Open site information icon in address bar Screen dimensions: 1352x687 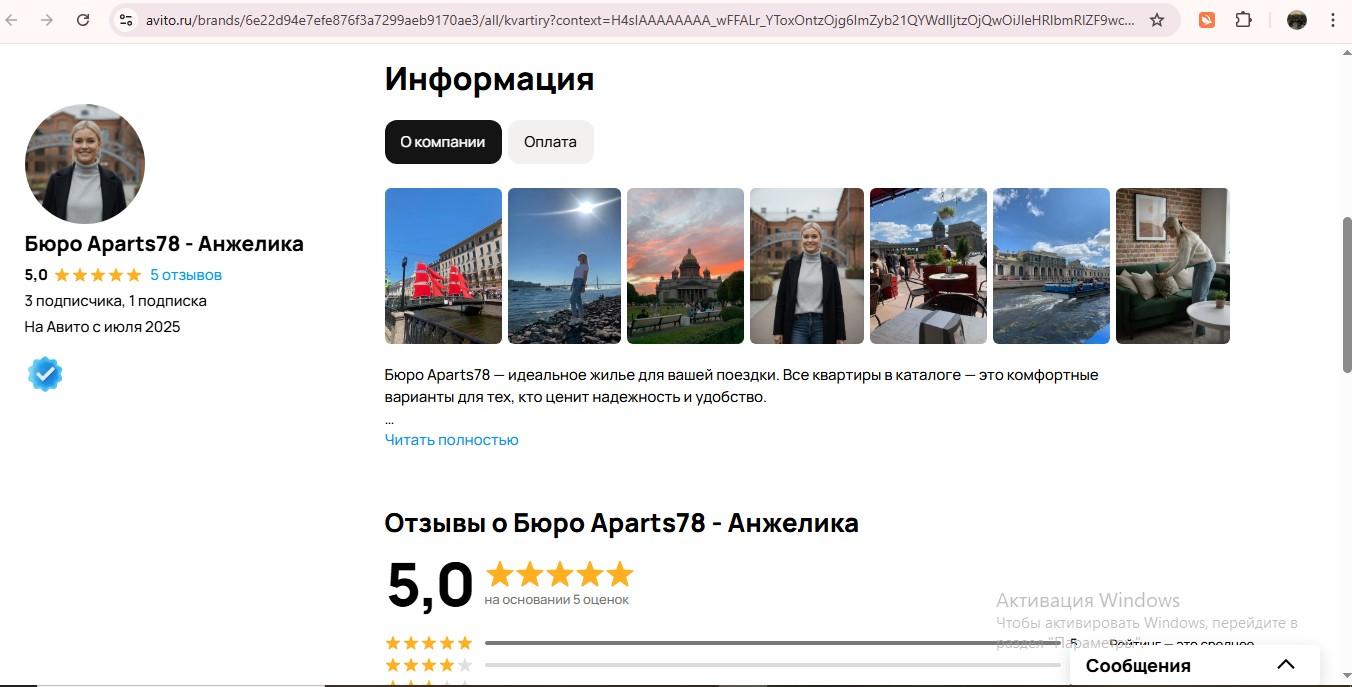pyautogui.click(x=125, y=20)
